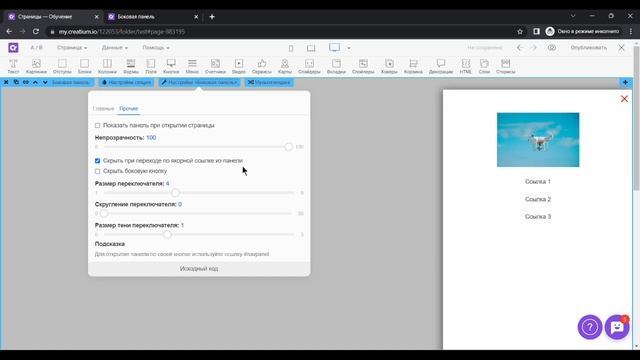
Task: Open the chat support bubble
Action: pos(617,327)
